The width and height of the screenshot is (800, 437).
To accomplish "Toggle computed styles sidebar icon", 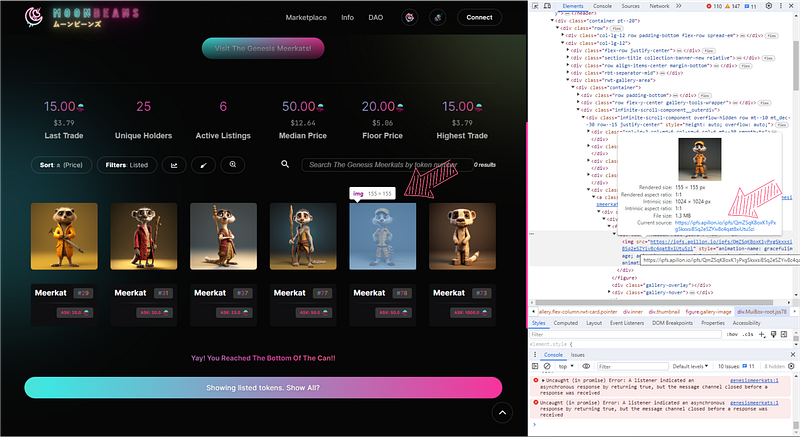I will pyautogui.click(x=784, y=335).
